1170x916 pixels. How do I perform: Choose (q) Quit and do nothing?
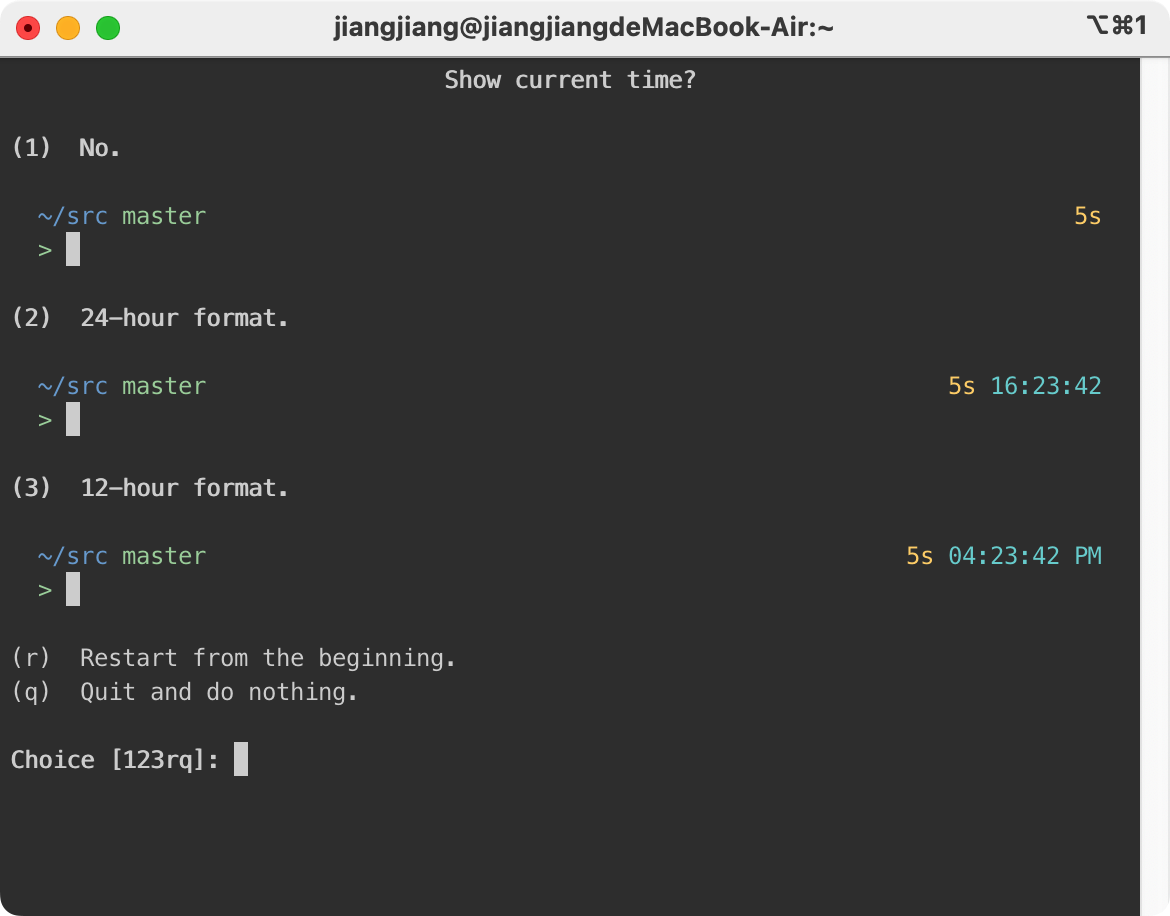coord(185,692)
